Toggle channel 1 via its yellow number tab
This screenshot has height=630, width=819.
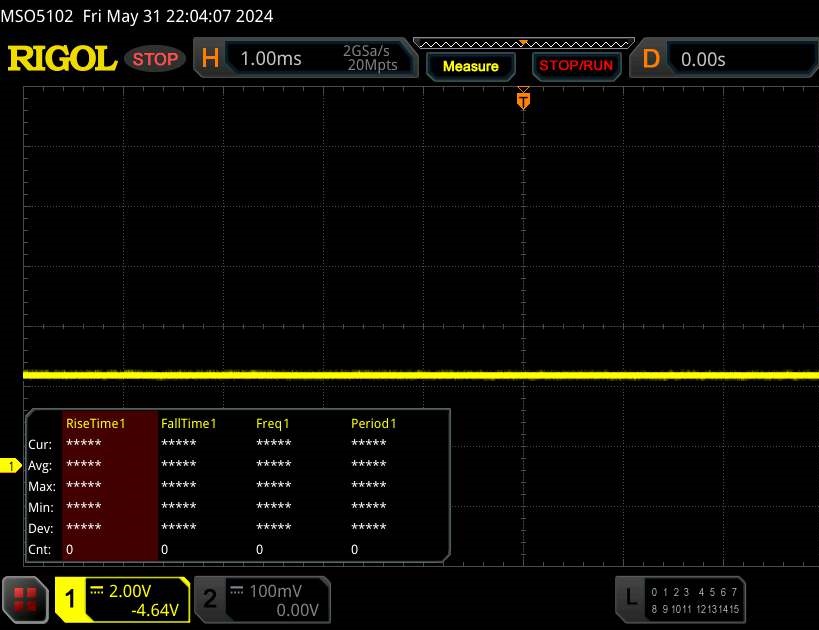point(70,599)
